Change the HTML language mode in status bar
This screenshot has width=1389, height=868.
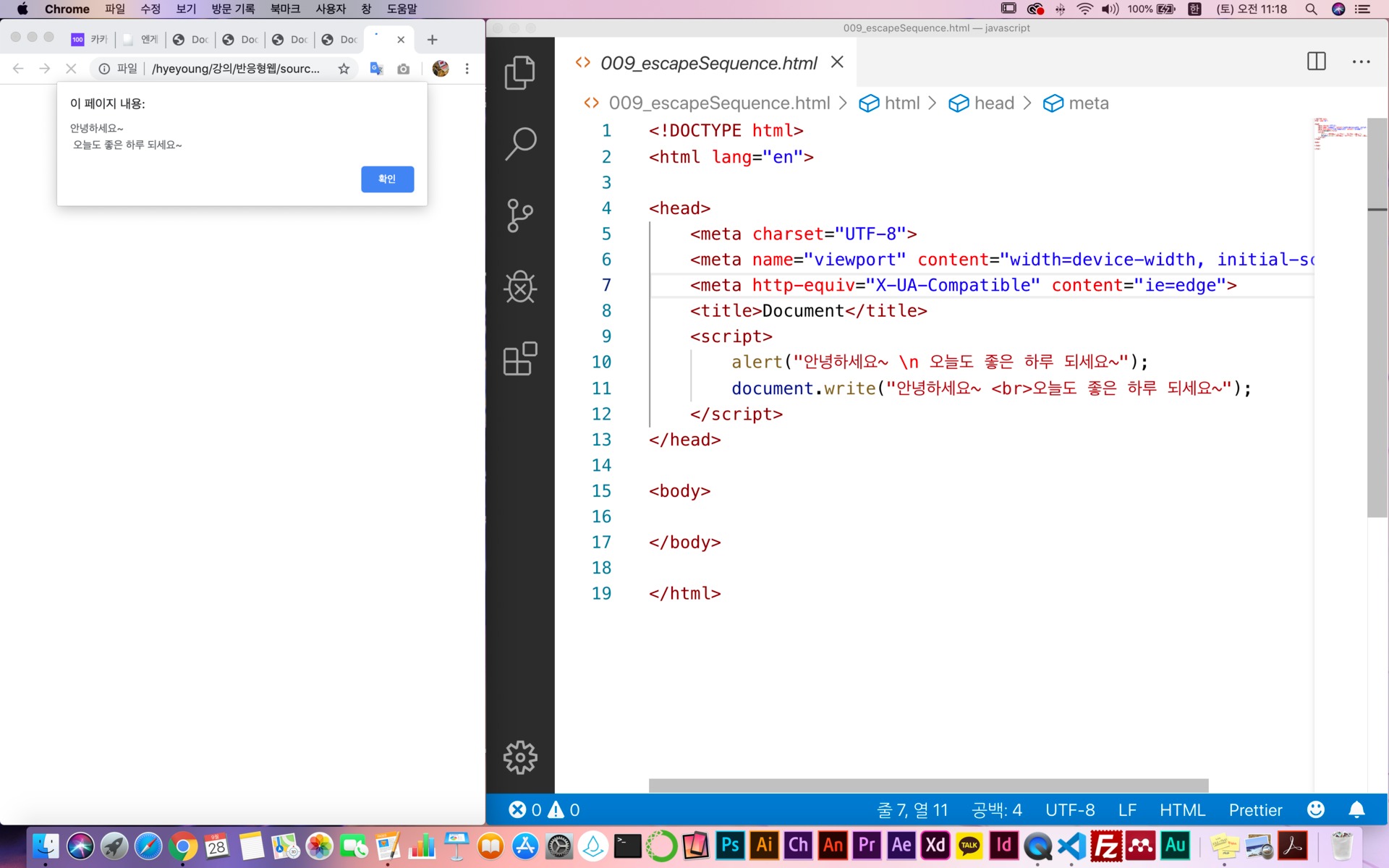coord(1182,809)
